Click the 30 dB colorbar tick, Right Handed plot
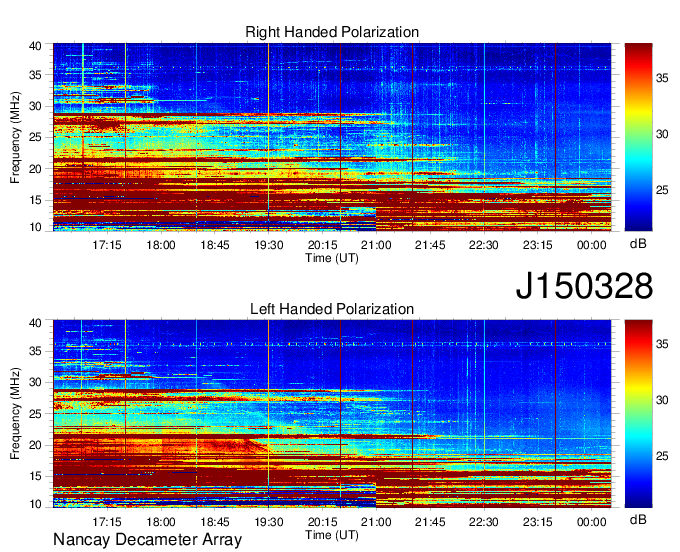 662,134
